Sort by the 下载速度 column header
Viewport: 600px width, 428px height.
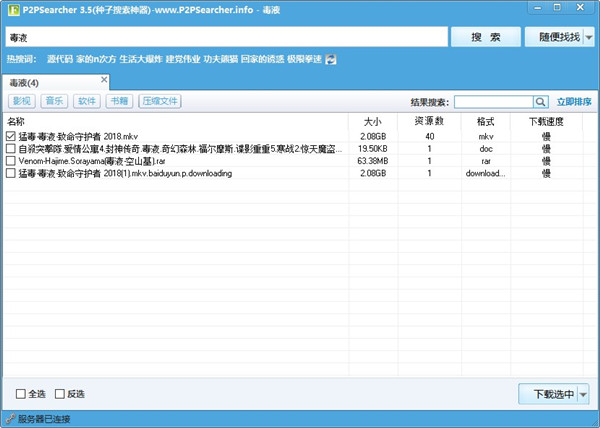[546, 122]
